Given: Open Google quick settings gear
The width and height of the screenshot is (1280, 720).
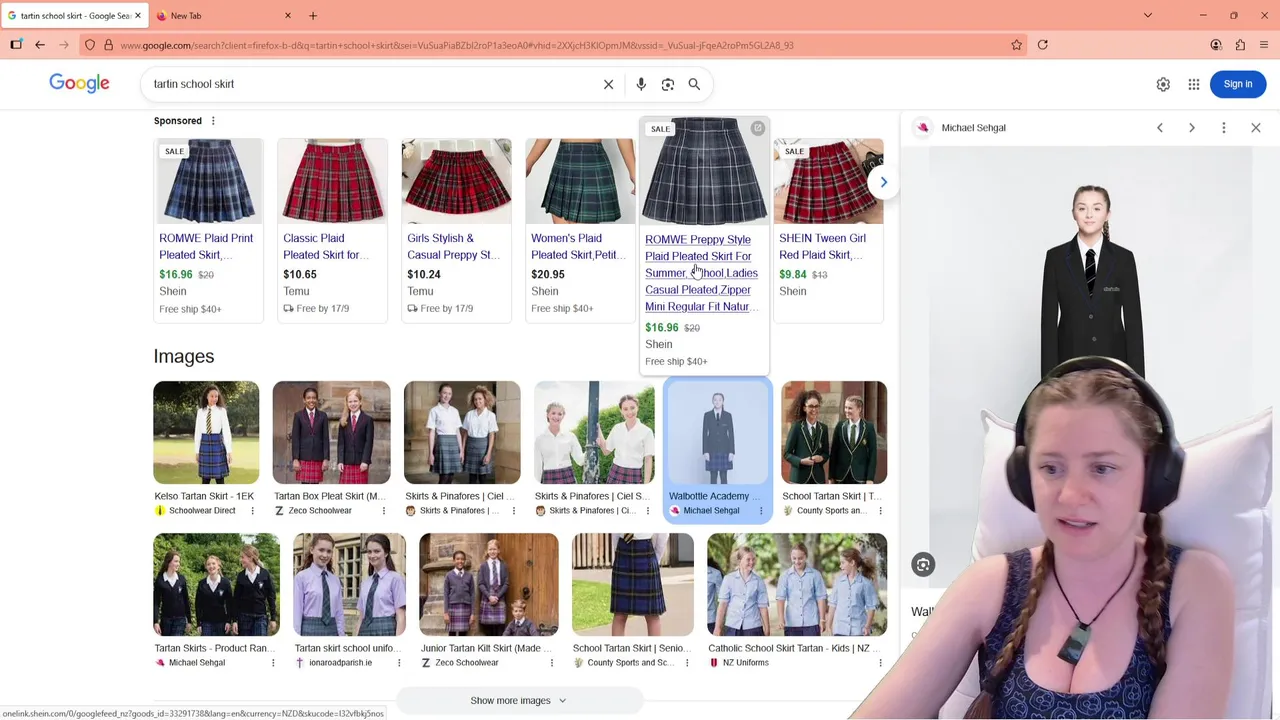Looking at the screenshot, I should coord(1163,85).
